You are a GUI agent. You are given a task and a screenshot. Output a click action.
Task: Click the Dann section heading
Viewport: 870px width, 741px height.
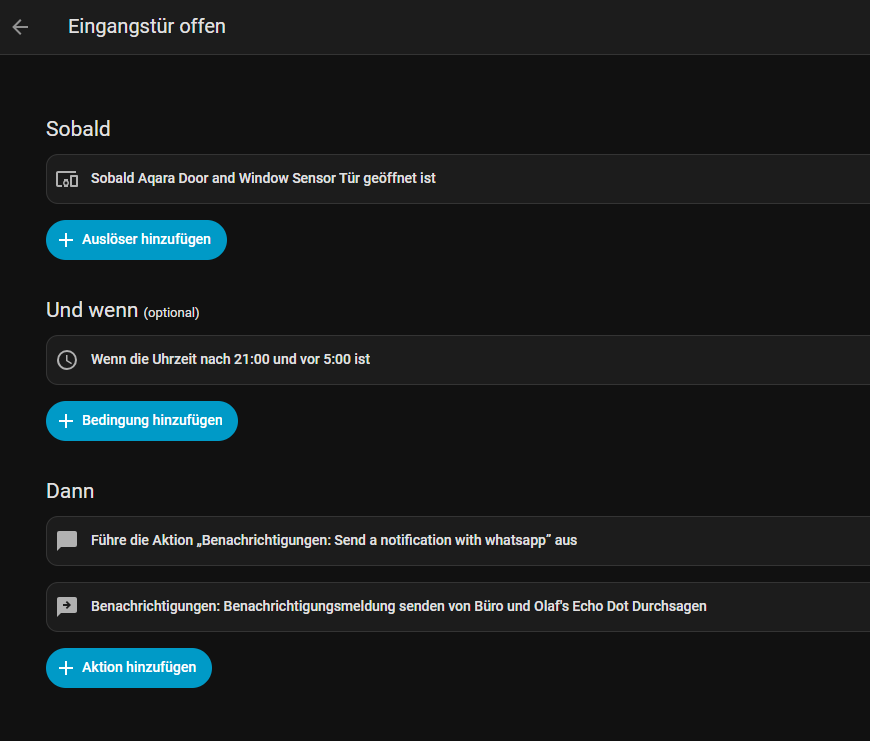click(x=70, y=491)
